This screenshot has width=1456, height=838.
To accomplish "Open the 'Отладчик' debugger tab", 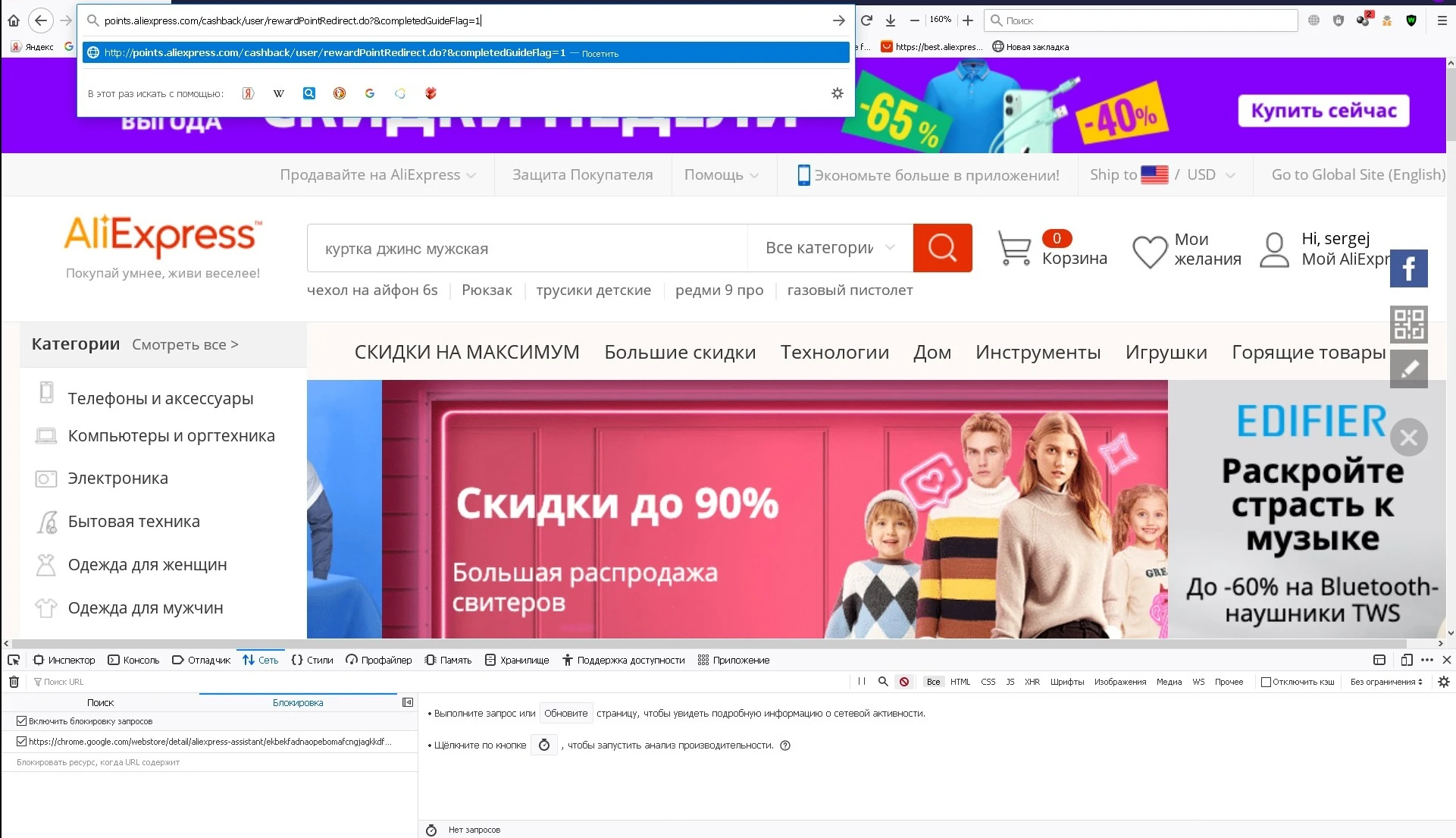I will tap(201, 660).
